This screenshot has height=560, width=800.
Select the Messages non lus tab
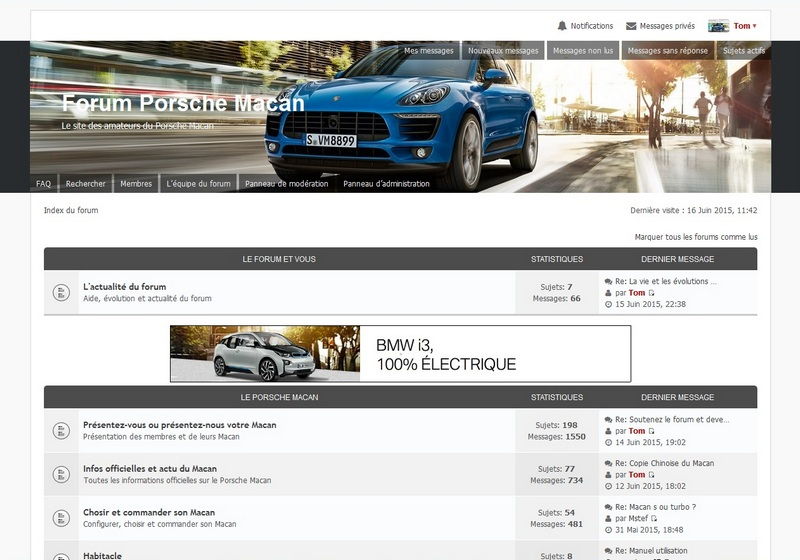coord(583,50)
